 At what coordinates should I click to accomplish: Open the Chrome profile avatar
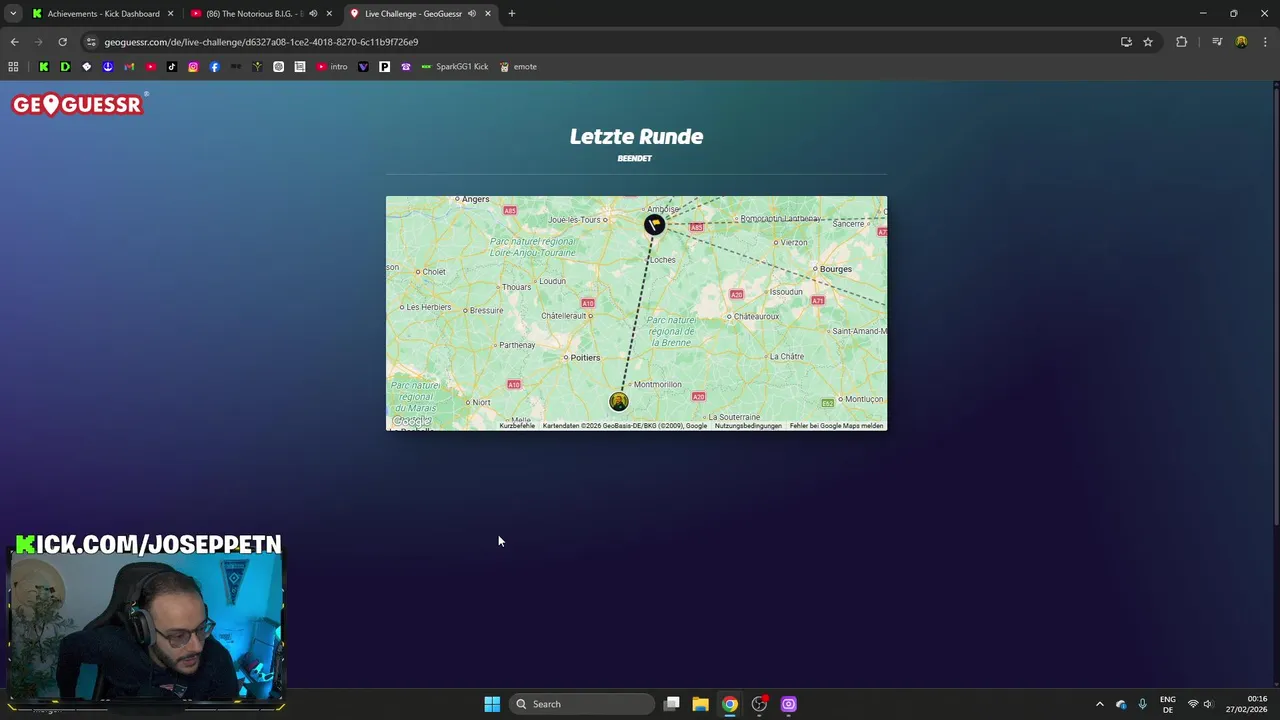1241,42
